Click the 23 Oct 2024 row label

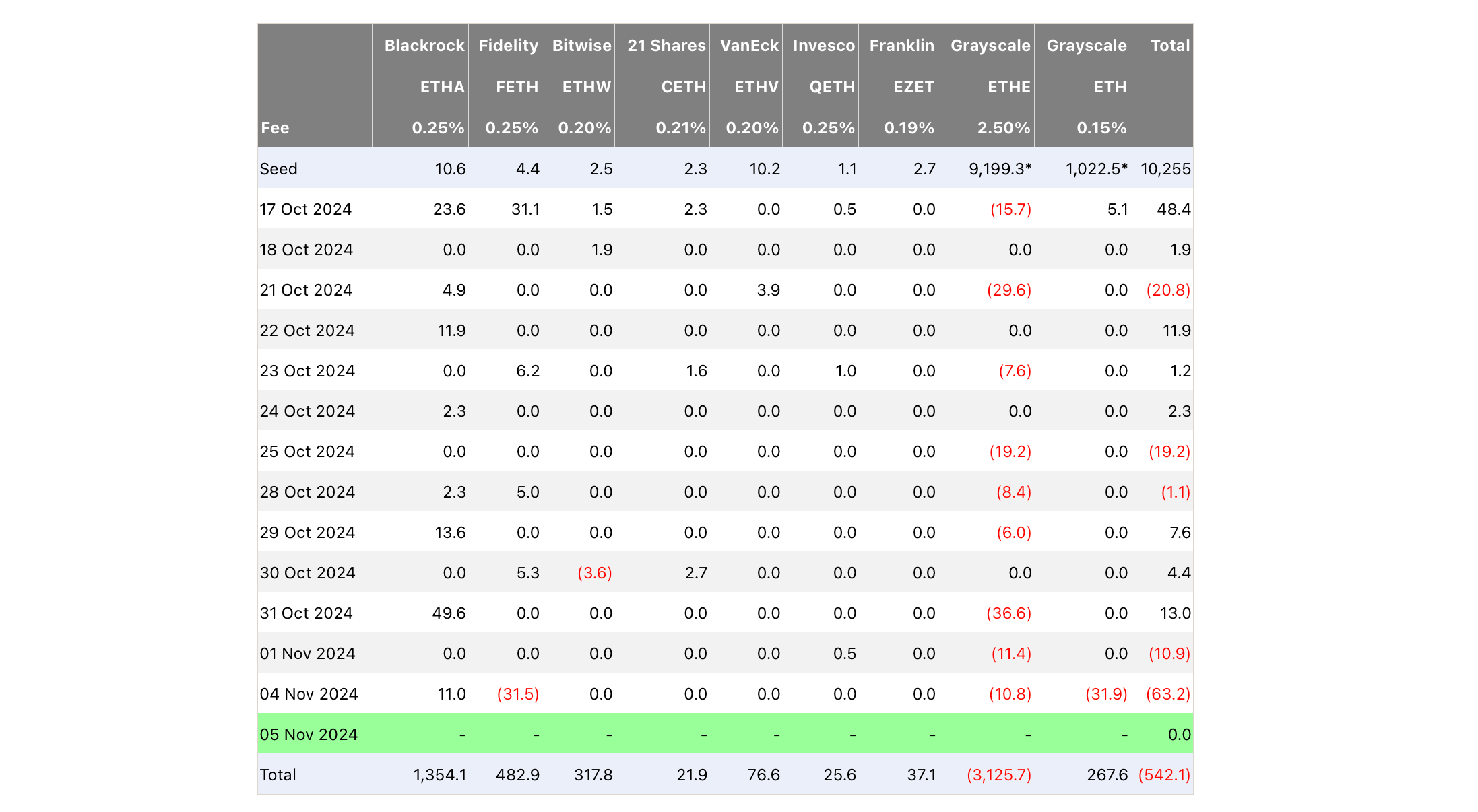[307, 371]
